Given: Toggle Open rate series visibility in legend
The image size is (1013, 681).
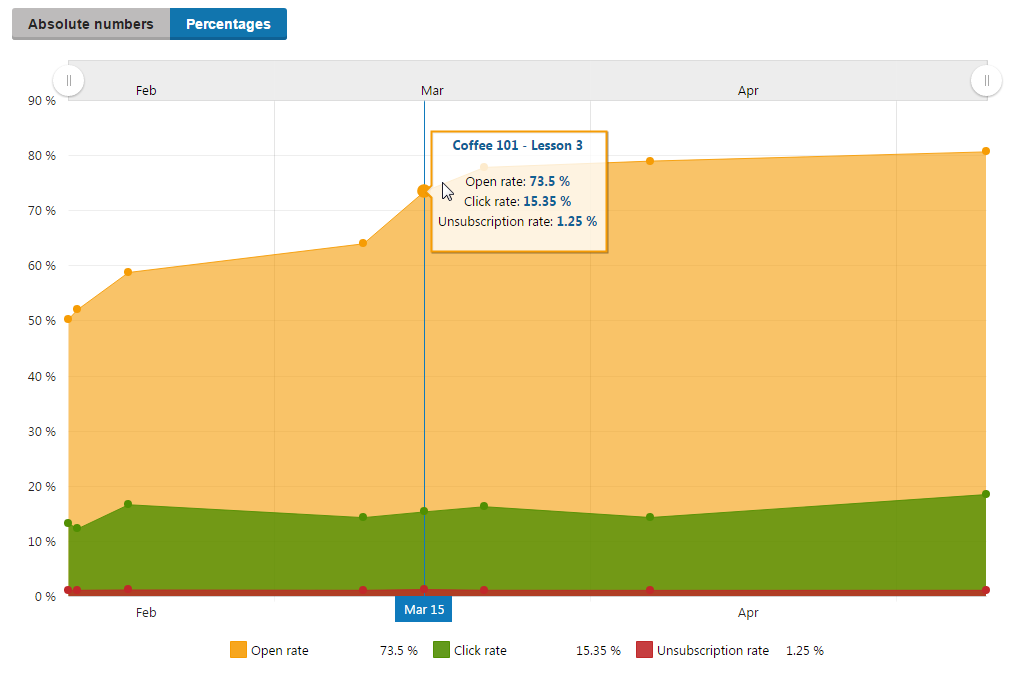Looking at the screenshot, I should 281,650.
